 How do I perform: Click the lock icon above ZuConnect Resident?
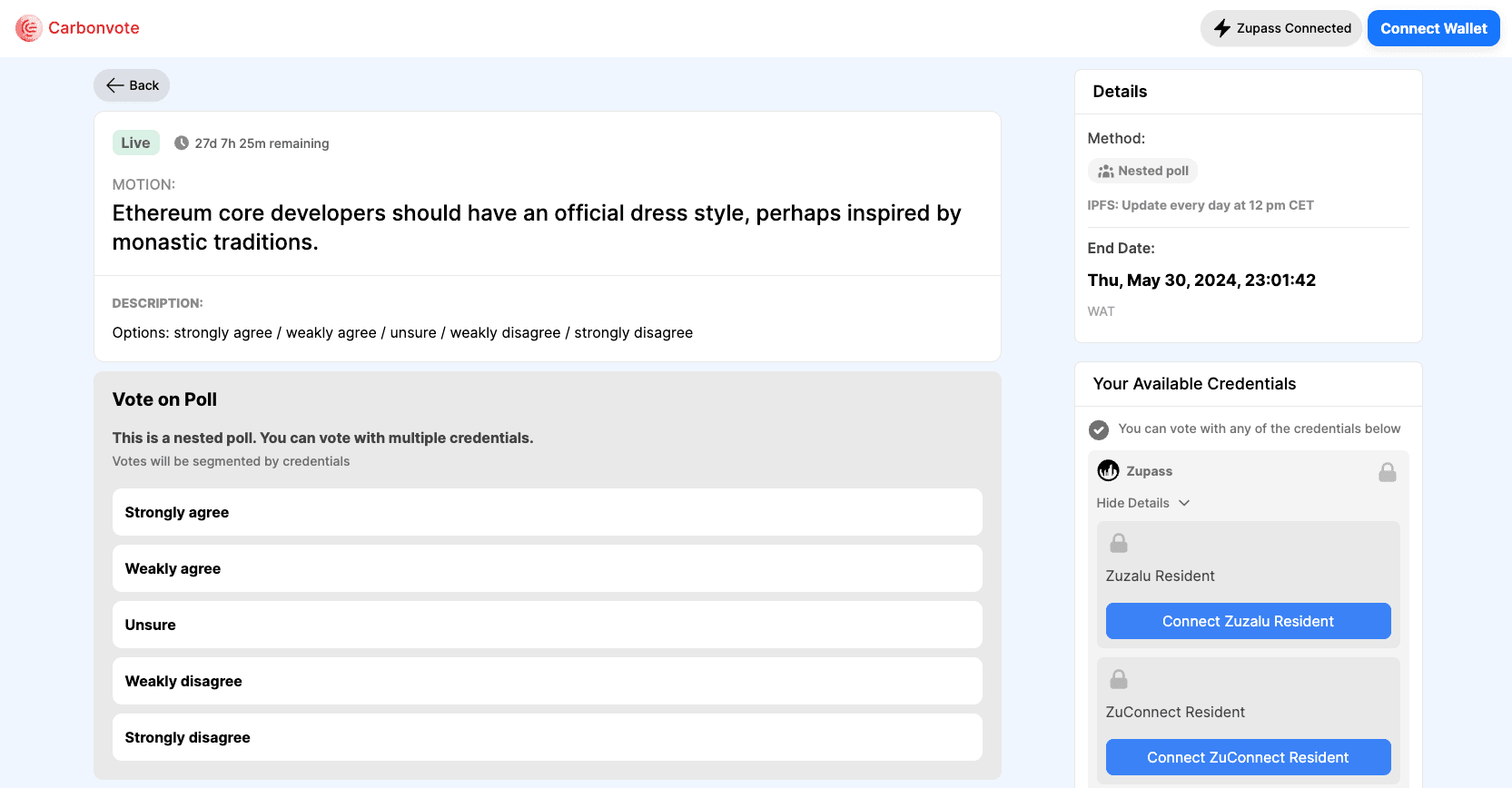[x=1119, y=679]
